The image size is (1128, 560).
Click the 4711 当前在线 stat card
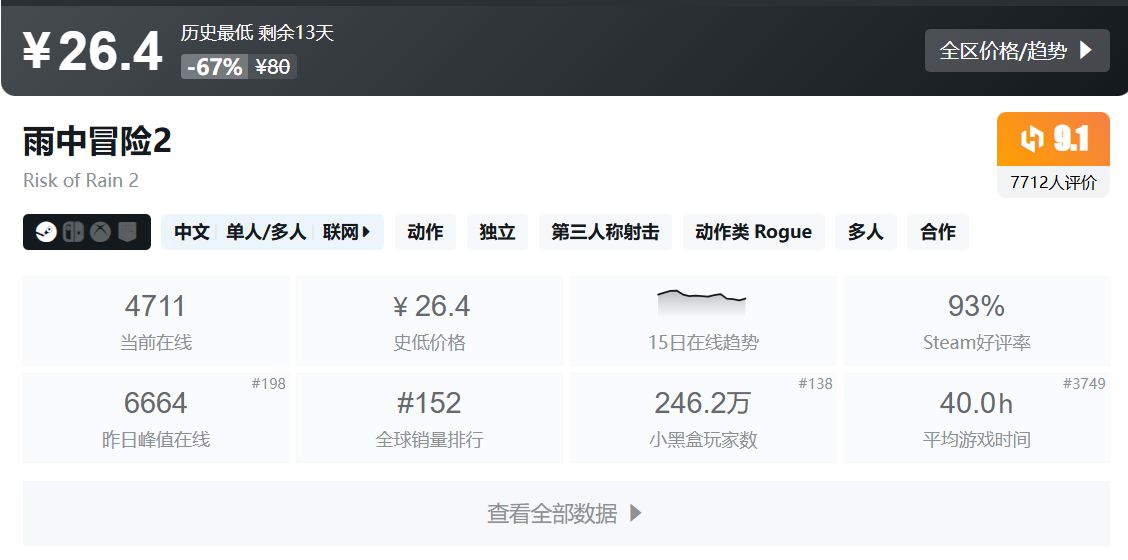tap(155, 321)
